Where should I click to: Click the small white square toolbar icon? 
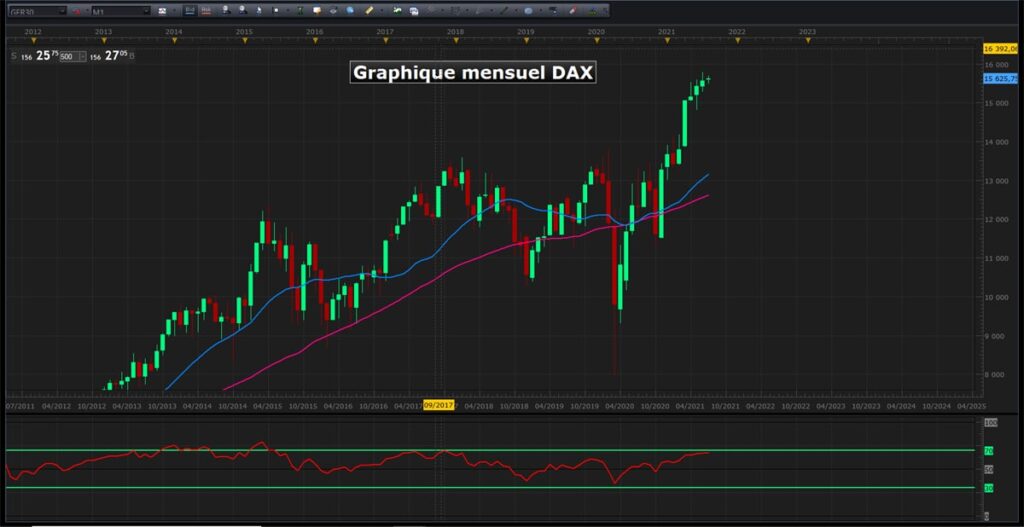tap(276, 11)
